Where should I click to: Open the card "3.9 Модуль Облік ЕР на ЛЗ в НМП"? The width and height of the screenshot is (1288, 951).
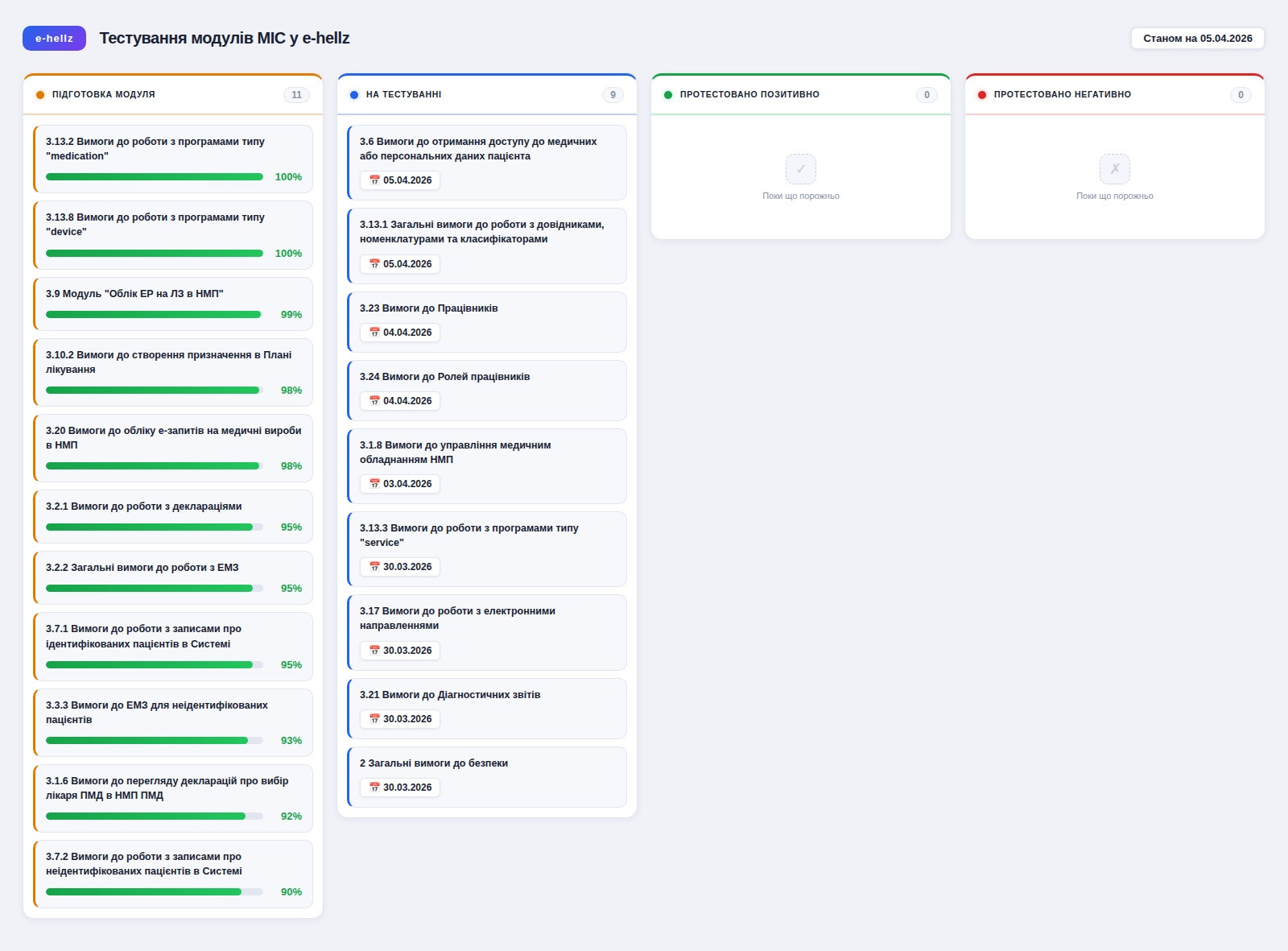coord(172,304)
